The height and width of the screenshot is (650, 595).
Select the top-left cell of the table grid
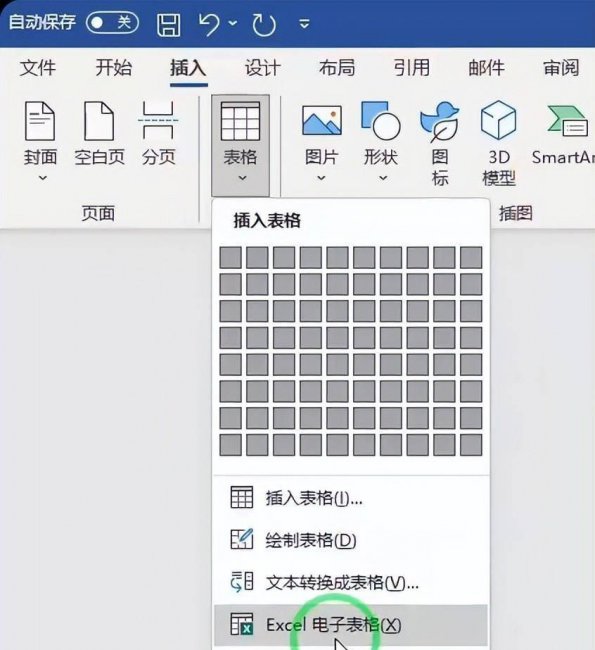coord(231,257)
